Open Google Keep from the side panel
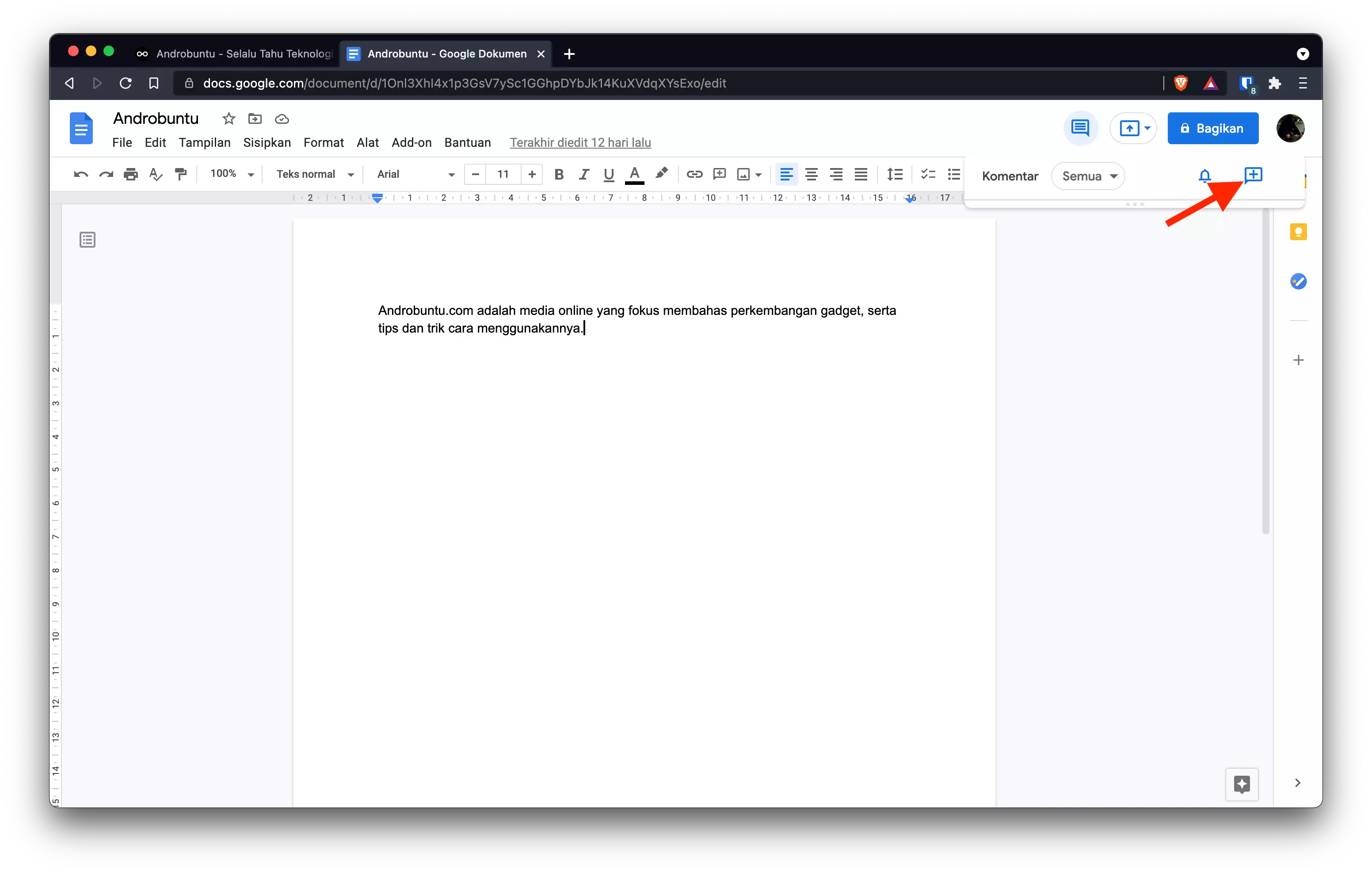 pyautogui.click(x=1299, y=231)
